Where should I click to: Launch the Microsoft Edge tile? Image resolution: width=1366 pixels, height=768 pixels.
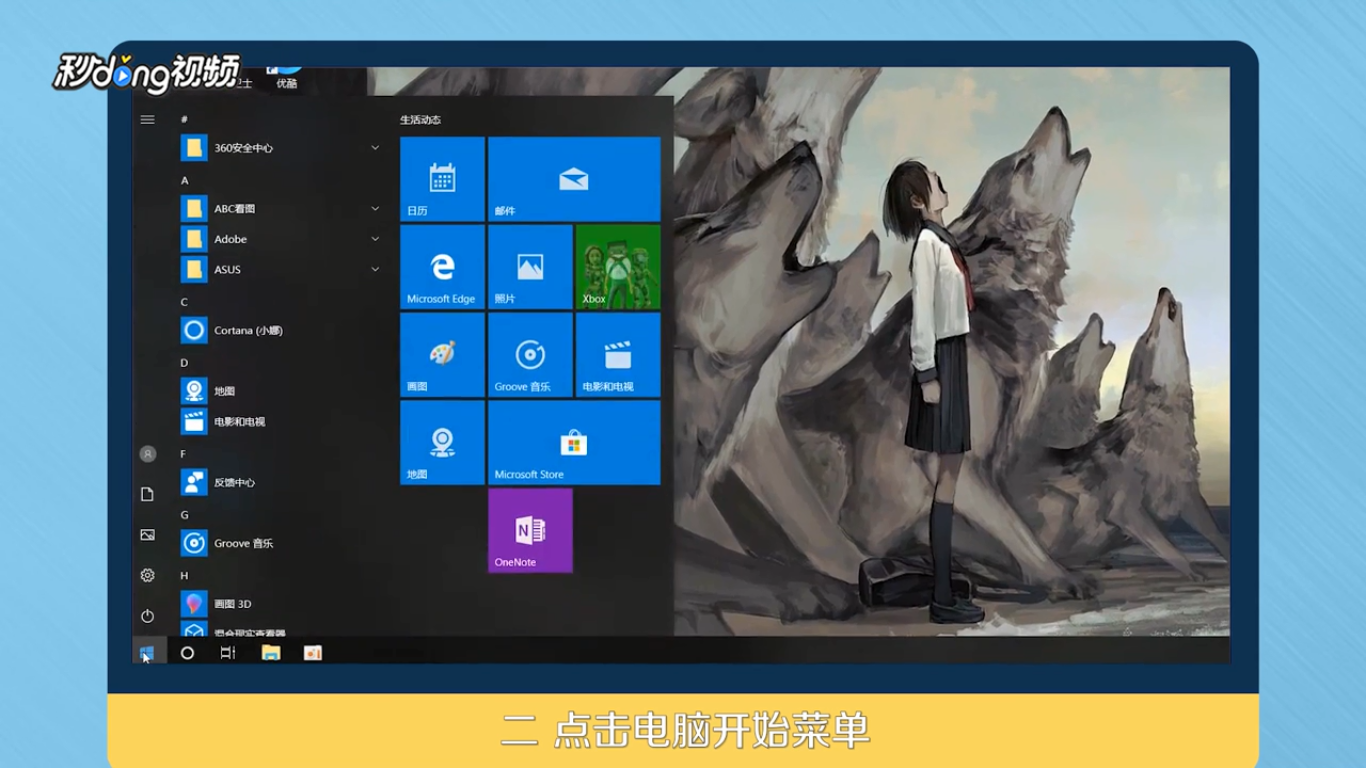click(x=442, y=267)
